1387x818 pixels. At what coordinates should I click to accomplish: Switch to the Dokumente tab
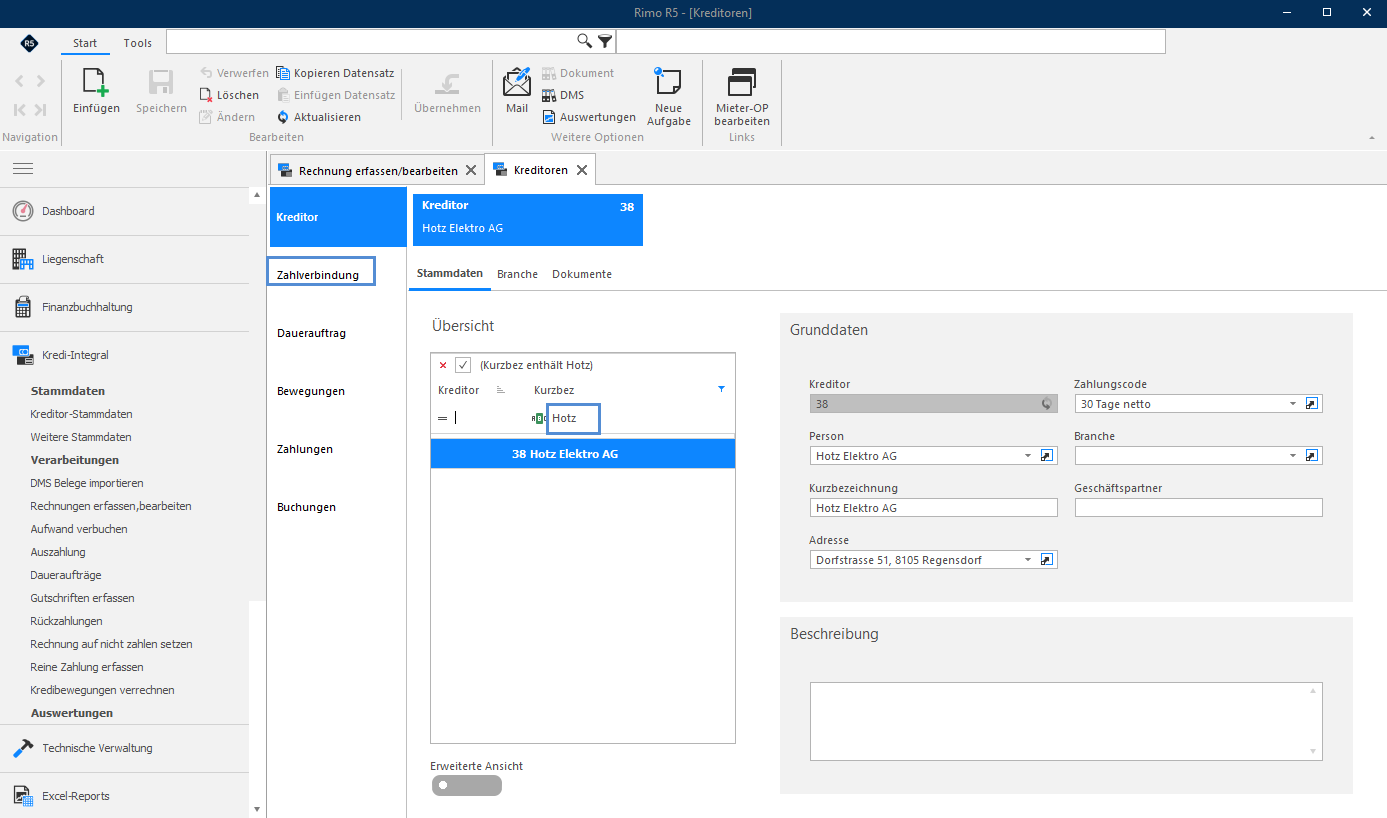pos(582,274)
